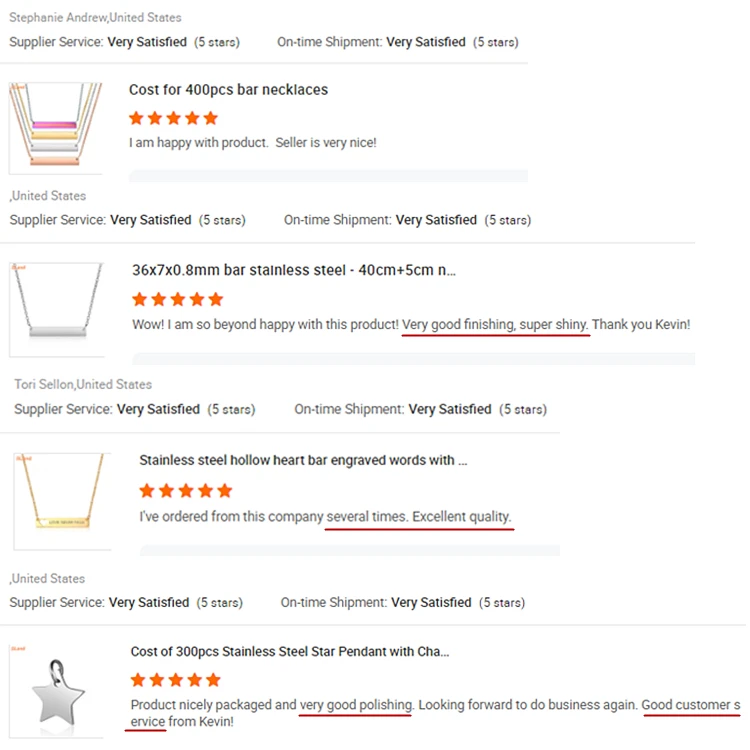Open 'Cost for 400pcs bar necklaces' title
The image size is (750, 750).
228,90
